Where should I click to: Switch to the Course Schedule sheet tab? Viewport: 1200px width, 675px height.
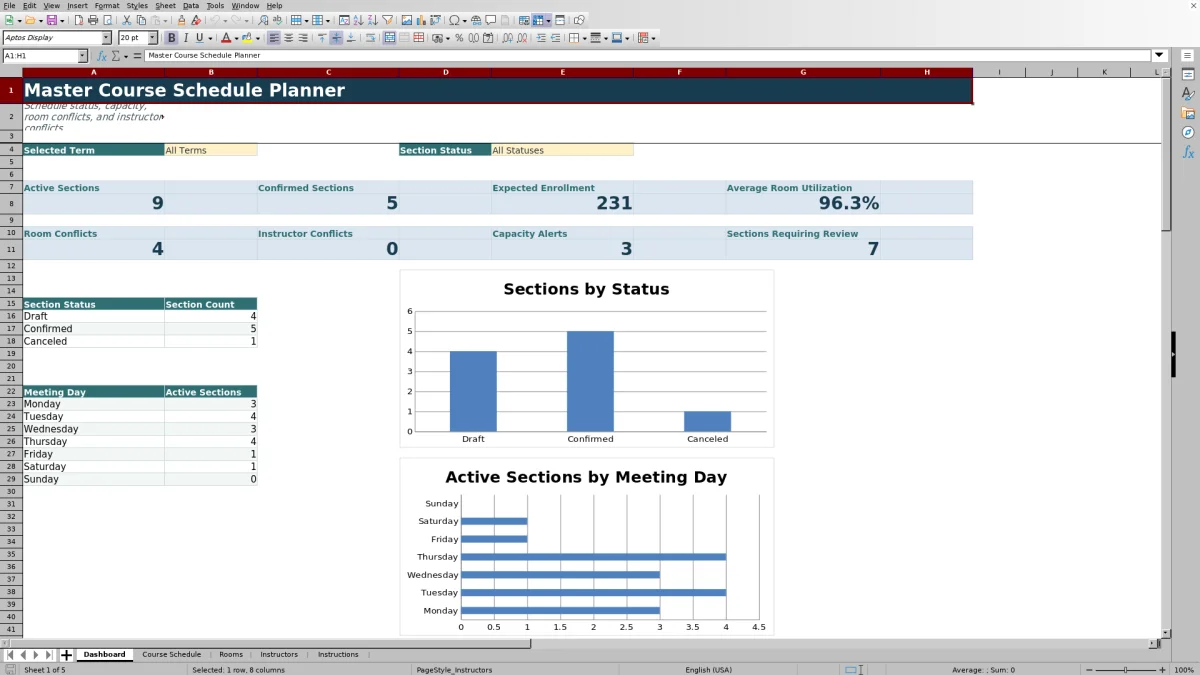171,655
